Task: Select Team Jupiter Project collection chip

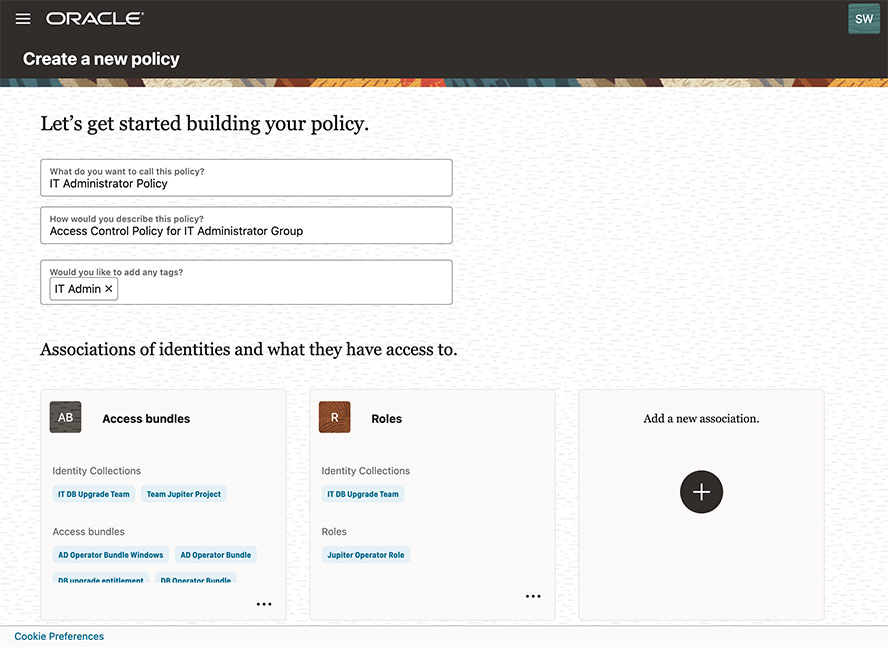Action: pos(184,494)
